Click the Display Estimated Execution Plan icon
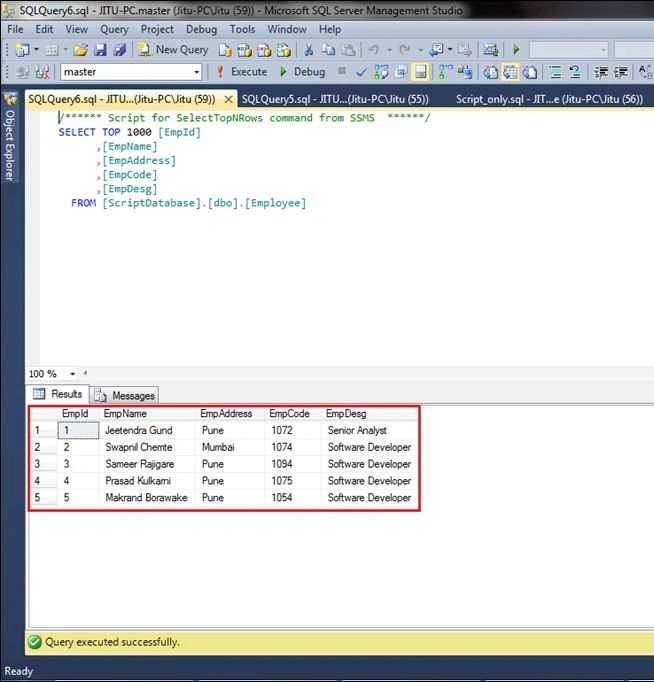The height and width of the screenshot is (682, 654). pos(381,72)
